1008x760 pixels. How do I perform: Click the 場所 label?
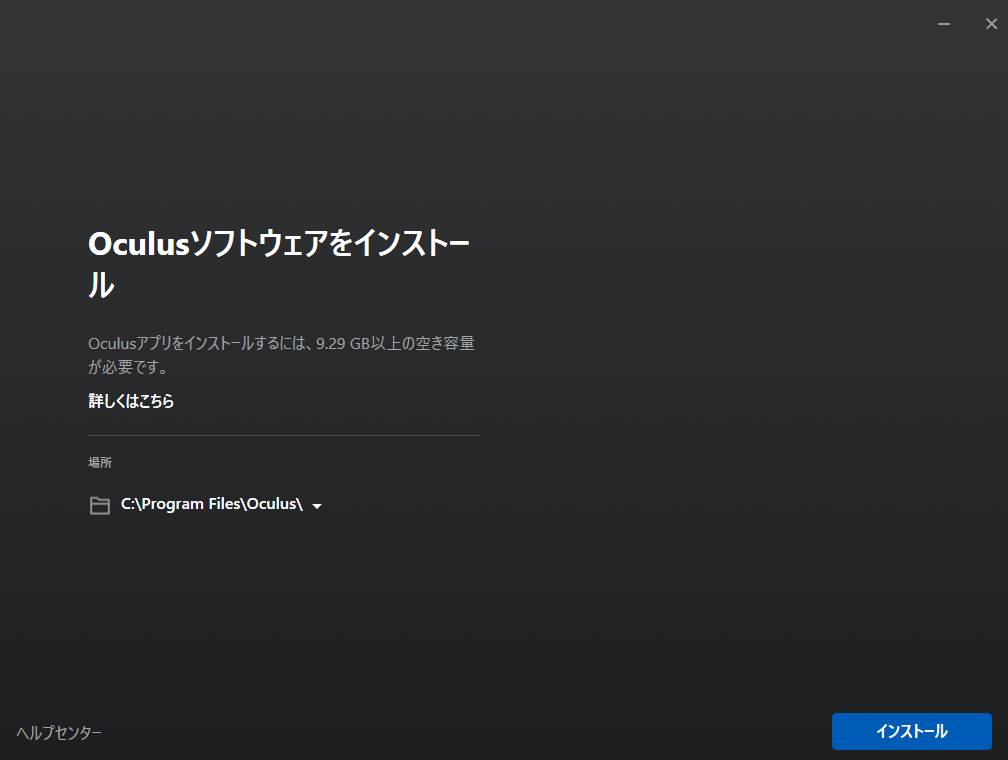[x=100, y=462]
